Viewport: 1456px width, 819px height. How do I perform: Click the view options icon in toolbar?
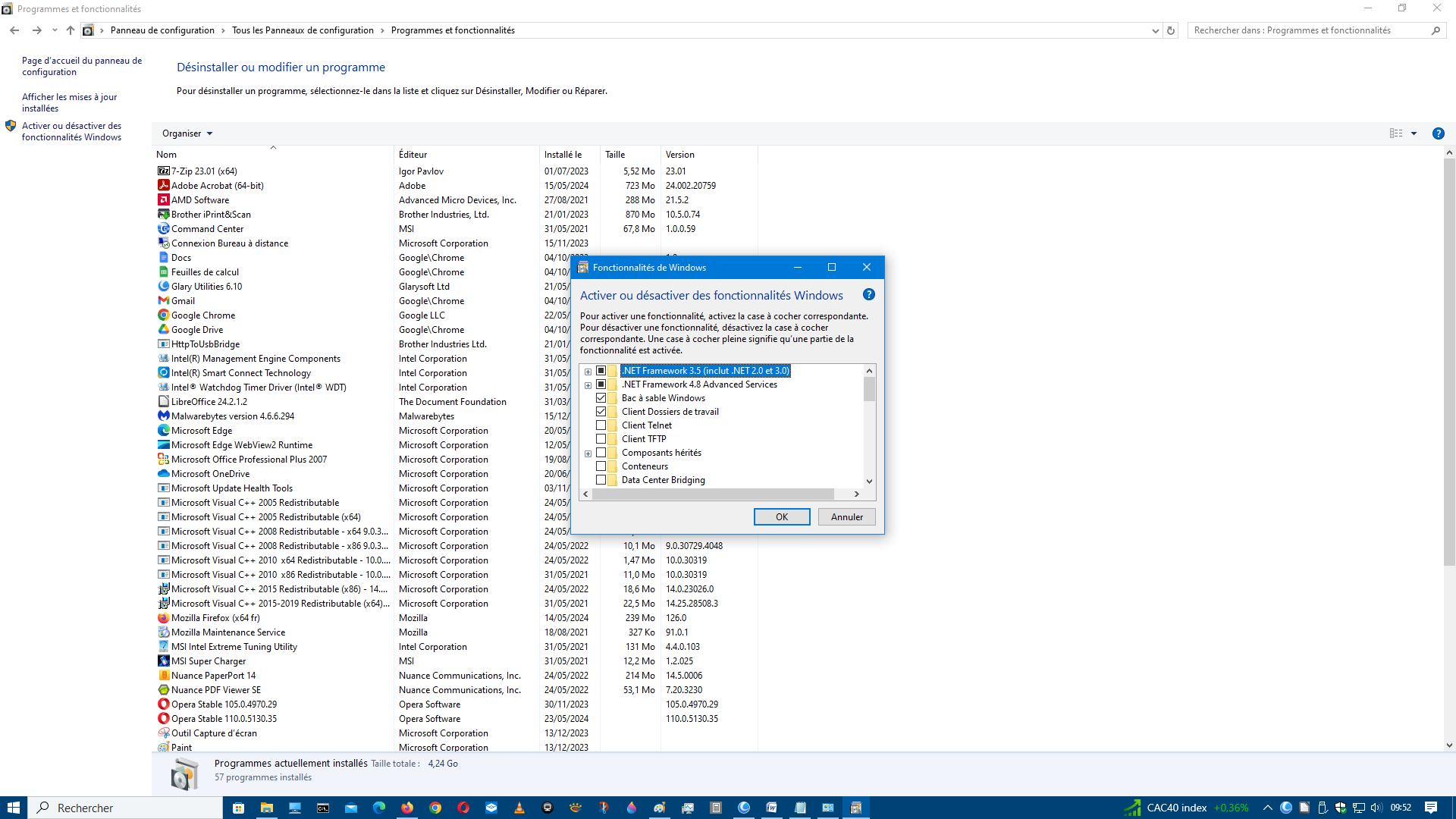tap(1396, 133)
